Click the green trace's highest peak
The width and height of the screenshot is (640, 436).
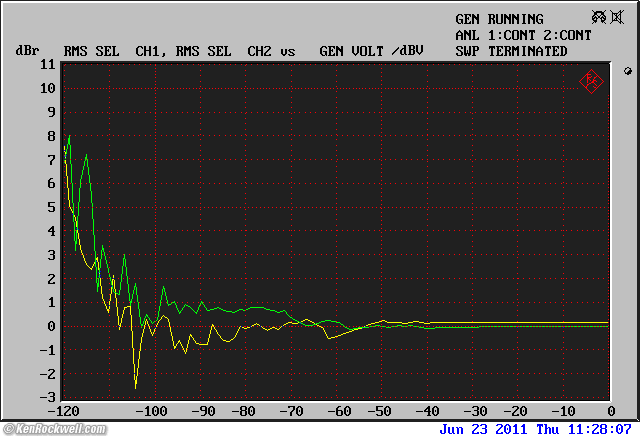point(69,135)
